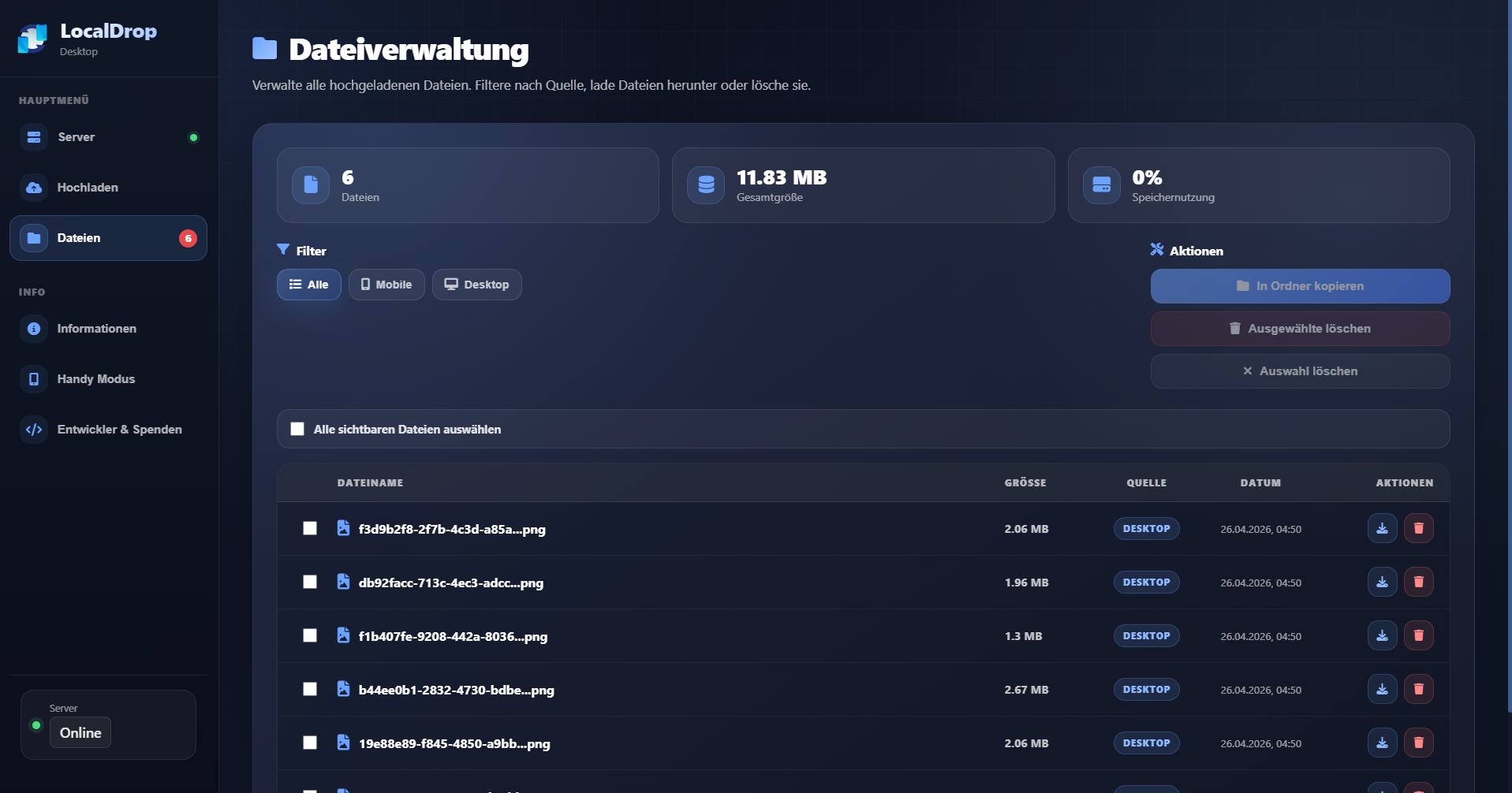
Task: Delete the b44ee0b1-2832 file
Action: click(1419, 689)
